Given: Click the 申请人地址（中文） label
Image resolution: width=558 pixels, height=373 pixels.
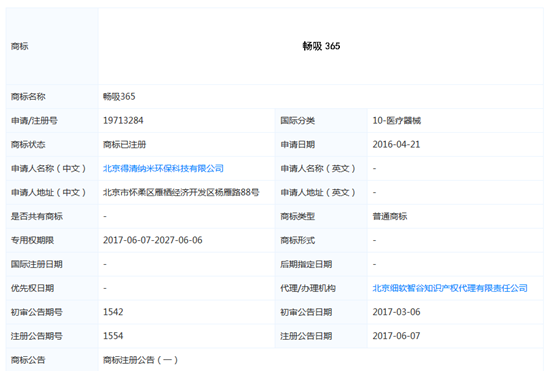Looking at the screenshot, I should click(x=49, y=192).
